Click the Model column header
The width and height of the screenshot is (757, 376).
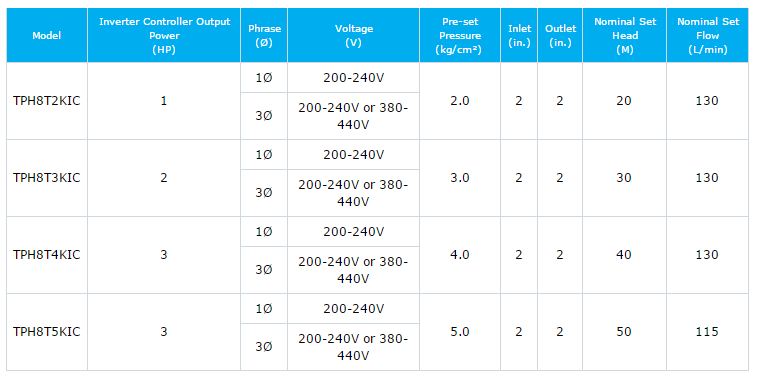(x=47, y=35)
